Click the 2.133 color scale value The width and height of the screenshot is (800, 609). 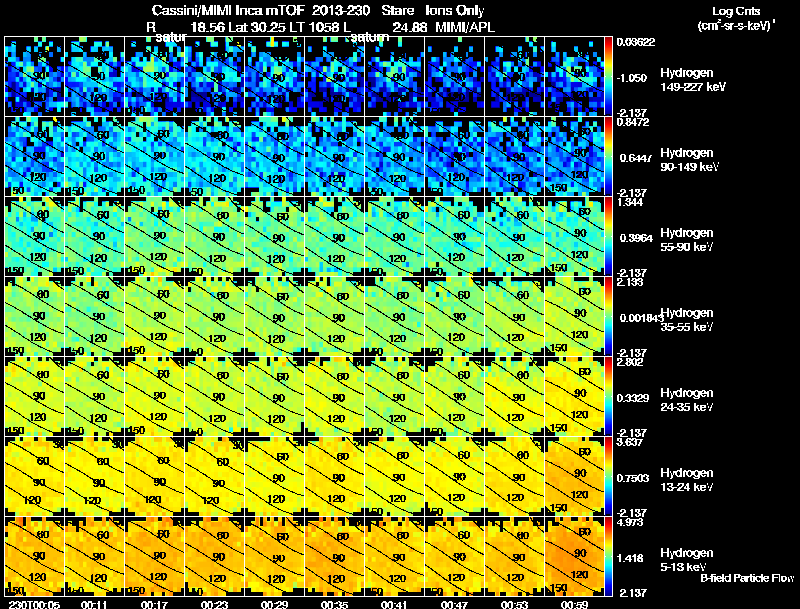(x=630, y=282)
